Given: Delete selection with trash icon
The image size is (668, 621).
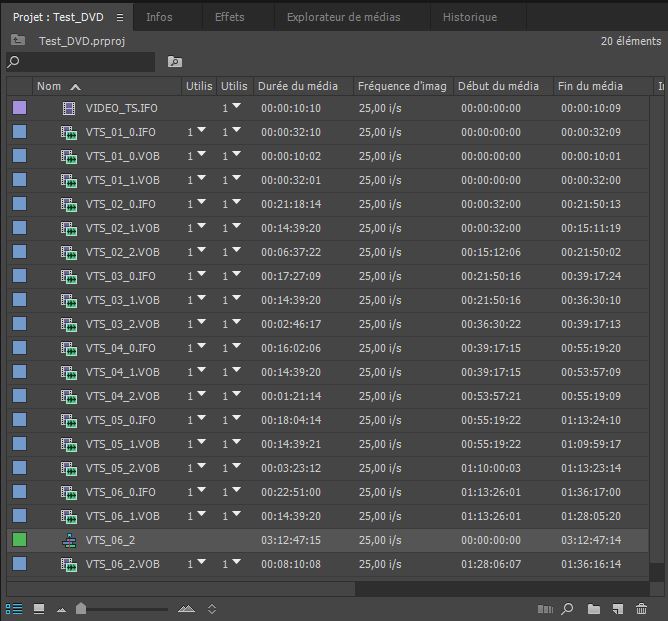Looking at the screenshot, I should click(x=641, y=609).
